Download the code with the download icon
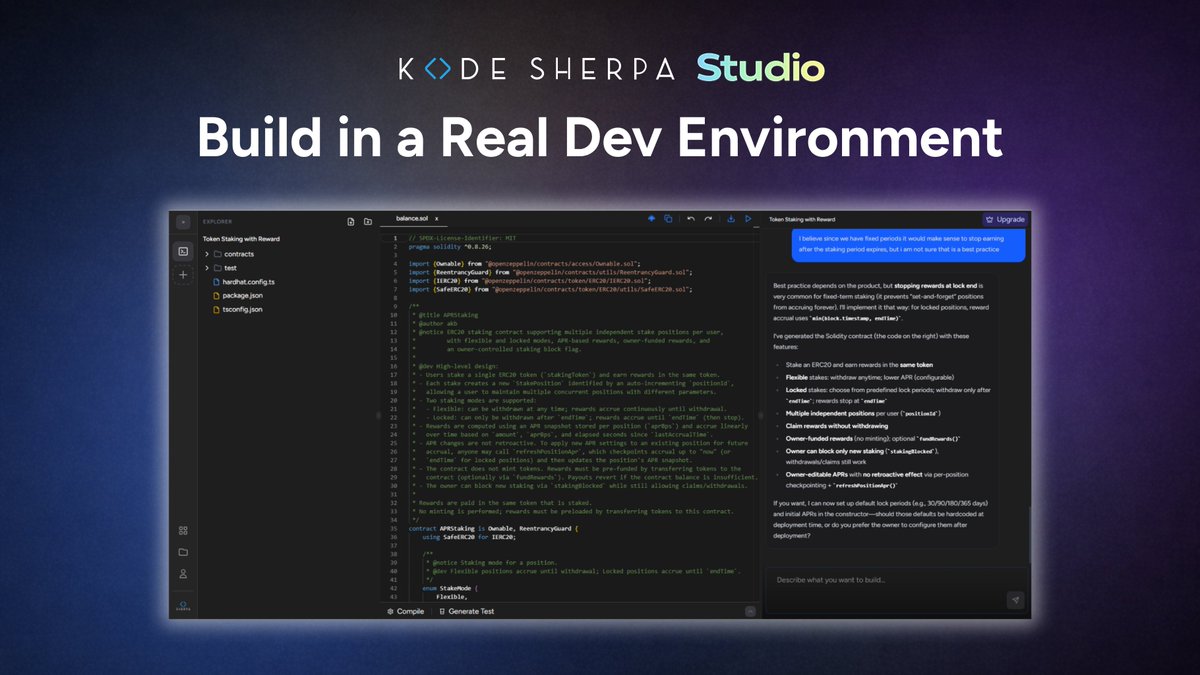 731,219
